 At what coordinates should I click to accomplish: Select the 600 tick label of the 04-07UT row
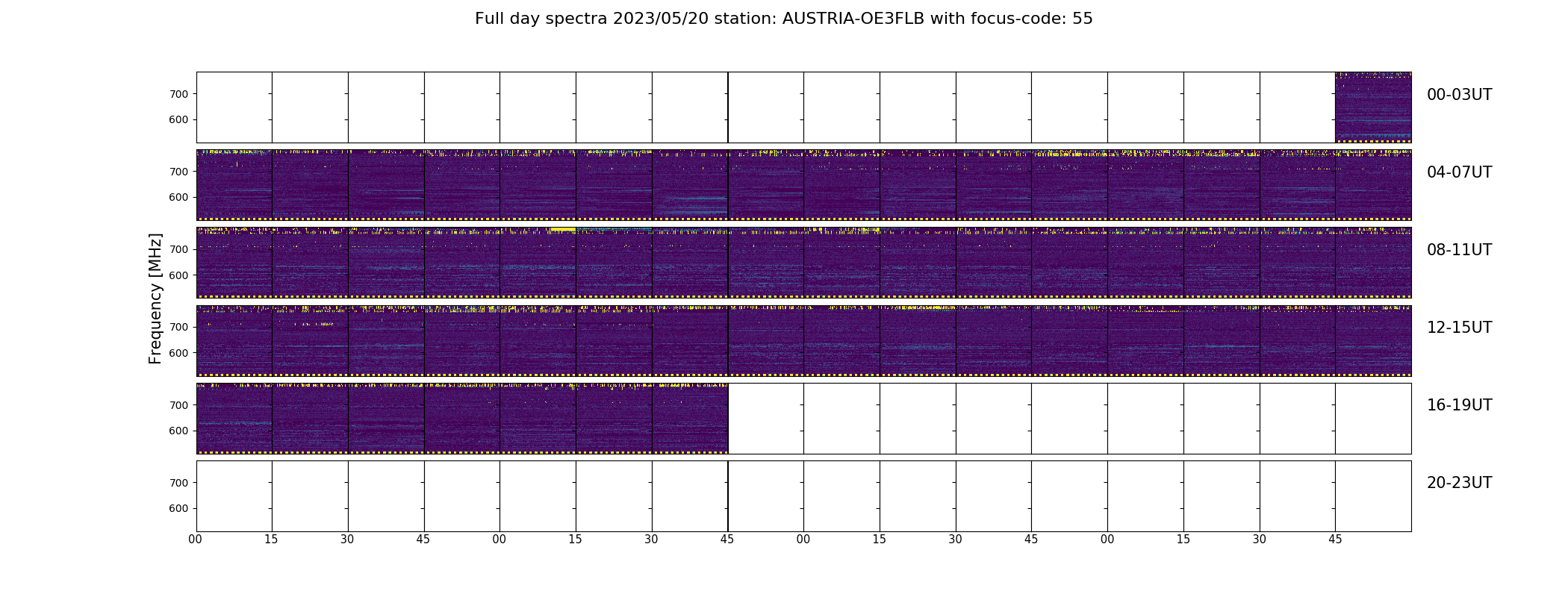(179, 198)
